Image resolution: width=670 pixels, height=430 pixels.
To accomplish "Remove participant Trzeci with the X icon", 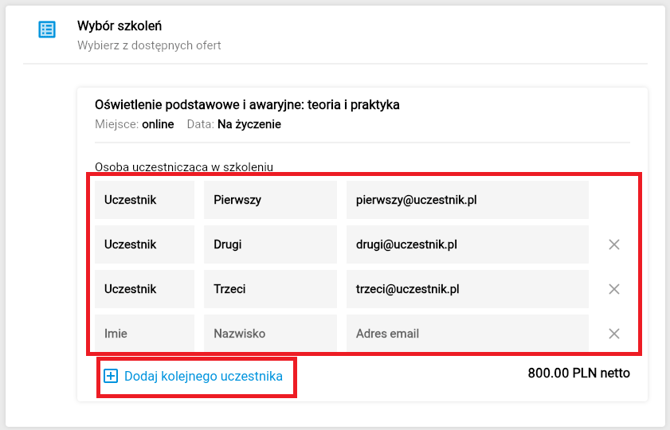I will coord(614,289).
